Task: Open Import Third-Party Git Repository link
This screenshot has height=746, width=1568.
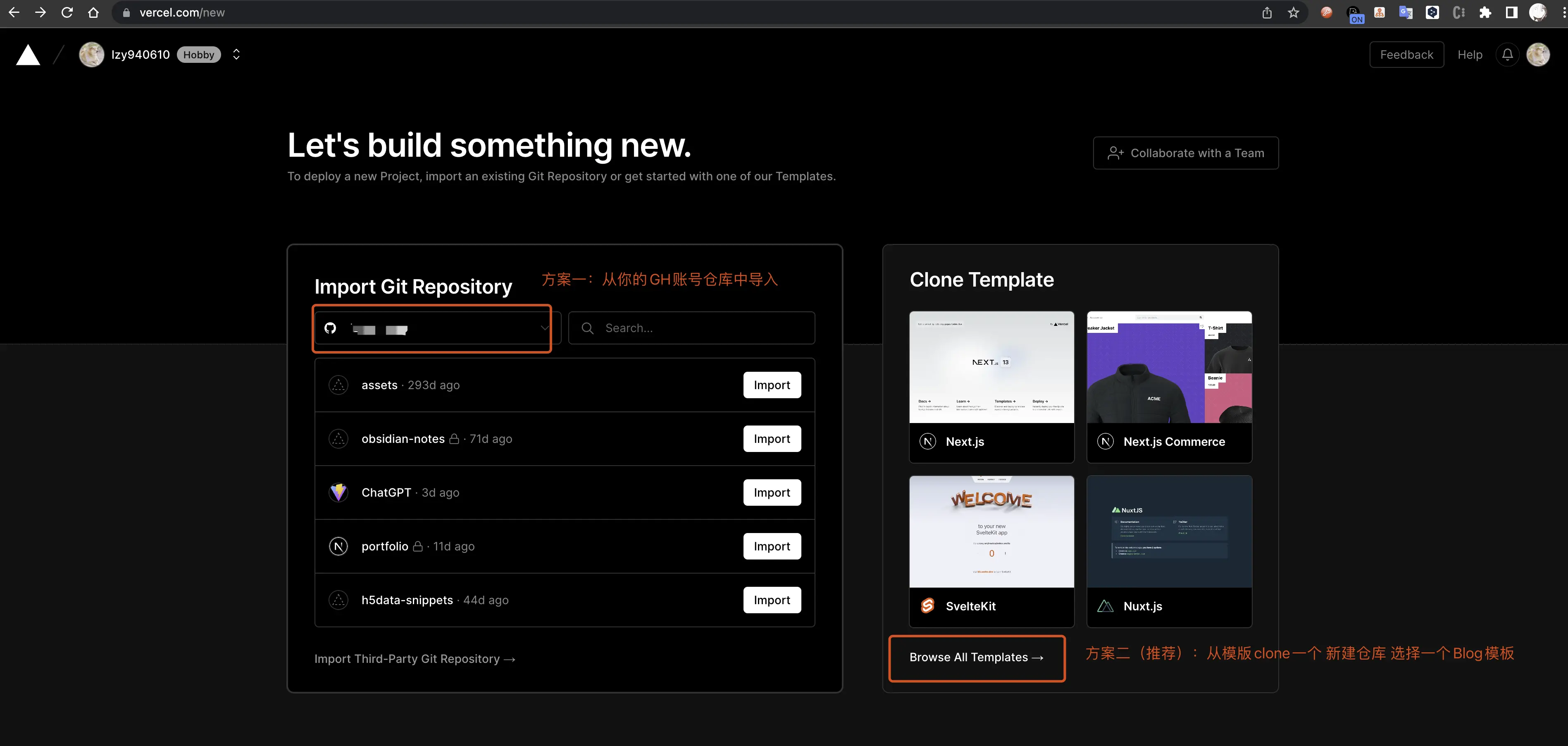Action: (x=415, y=659)
